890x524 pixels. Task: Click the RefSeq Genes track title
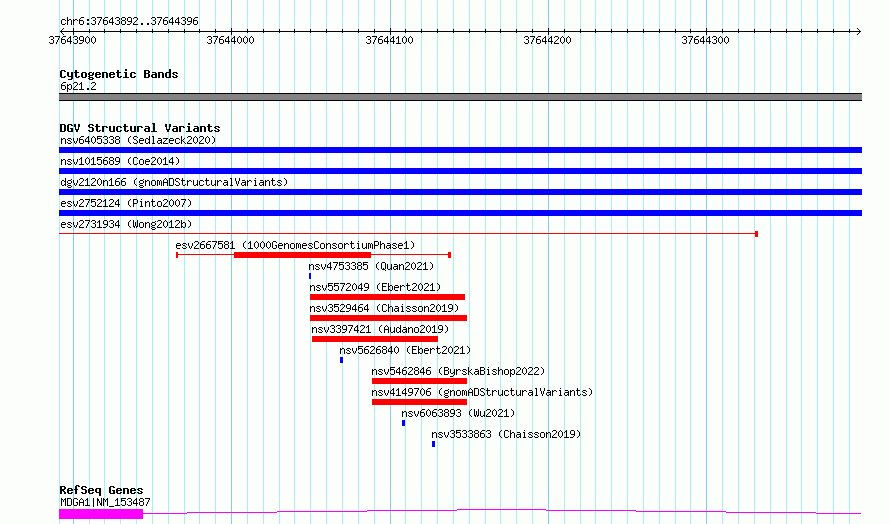(x=101, y=490)
